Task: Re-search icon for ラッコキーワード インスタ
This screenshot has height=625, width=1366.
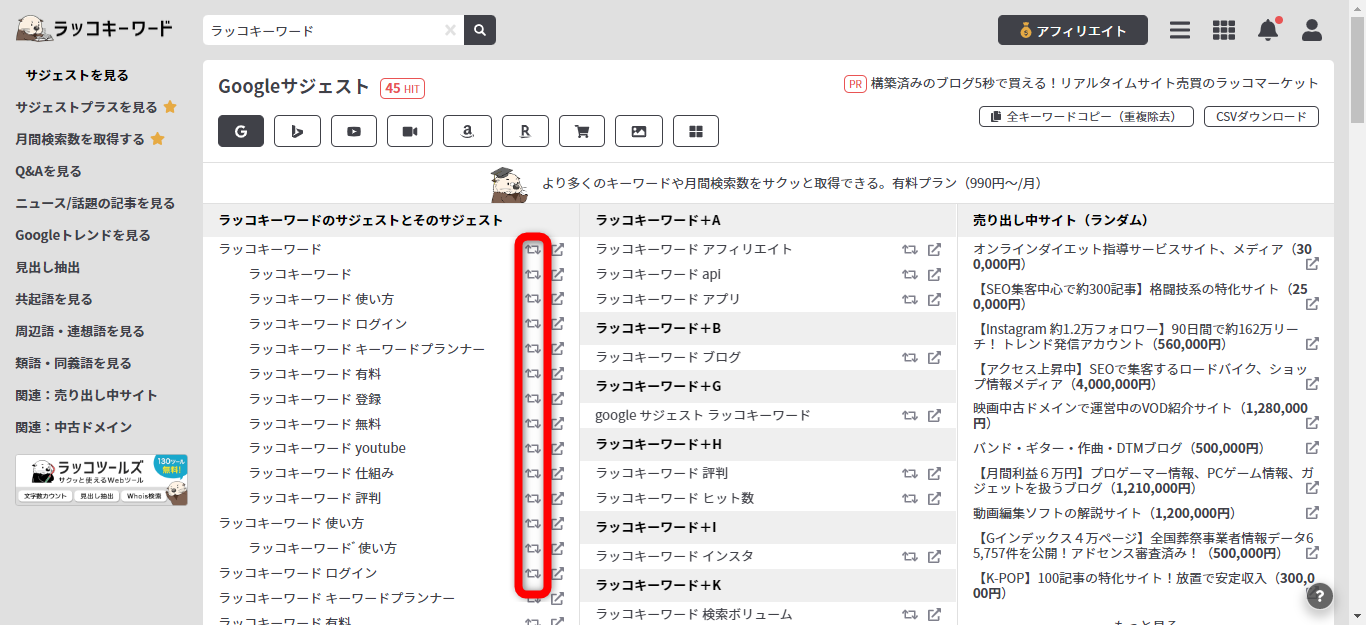Action: [909, 556]
